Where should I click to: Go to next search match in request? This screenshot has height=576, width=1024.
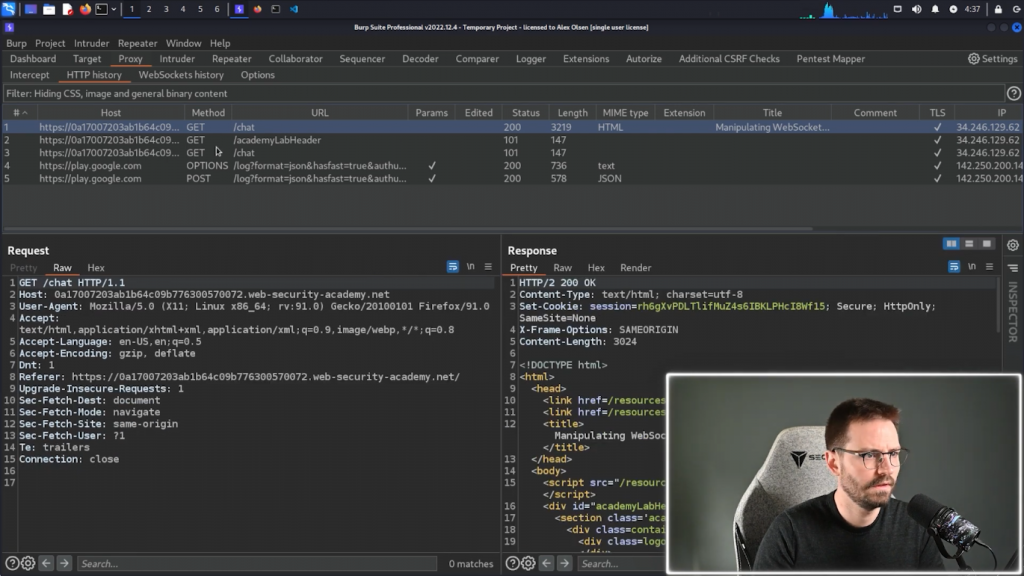tap(64, 564)
